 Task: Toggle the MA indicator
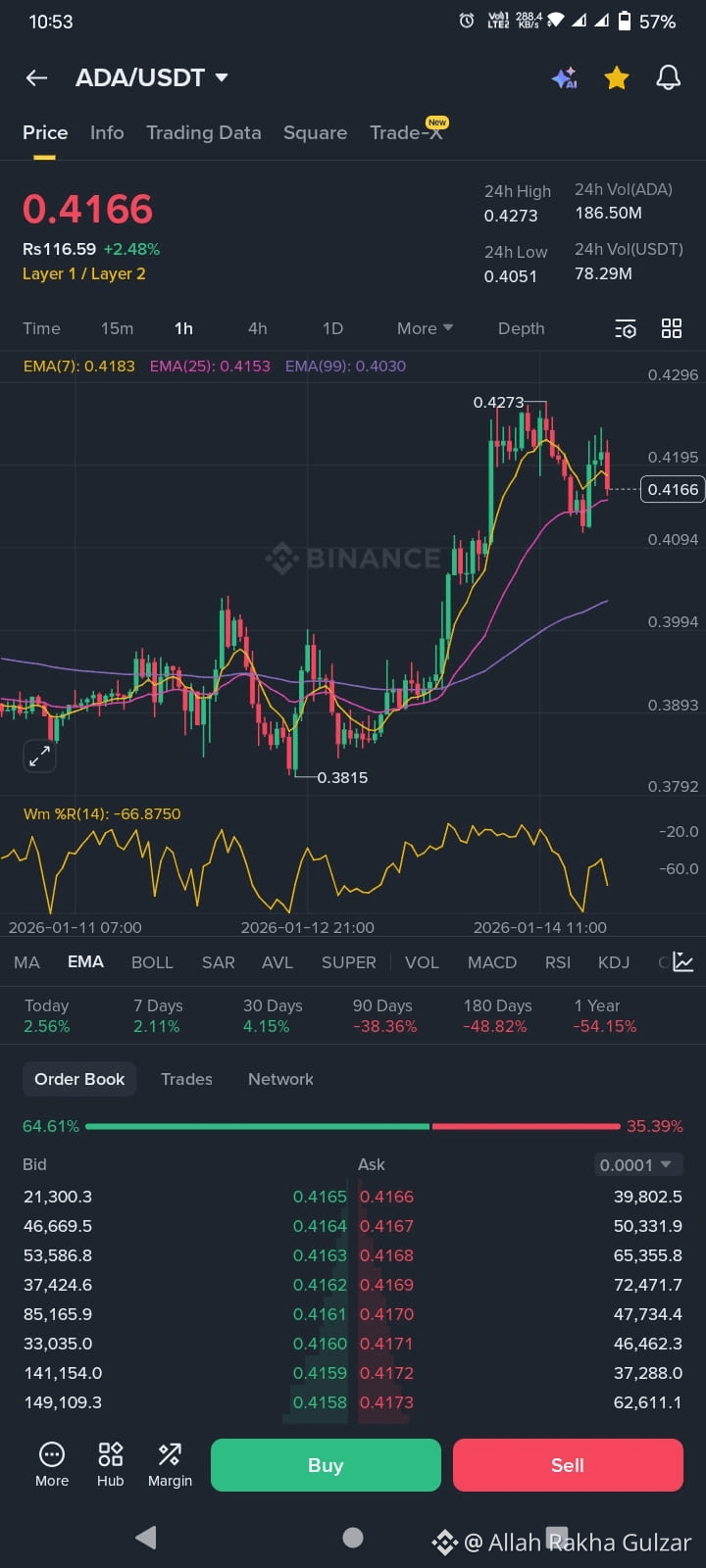(26, 962)
